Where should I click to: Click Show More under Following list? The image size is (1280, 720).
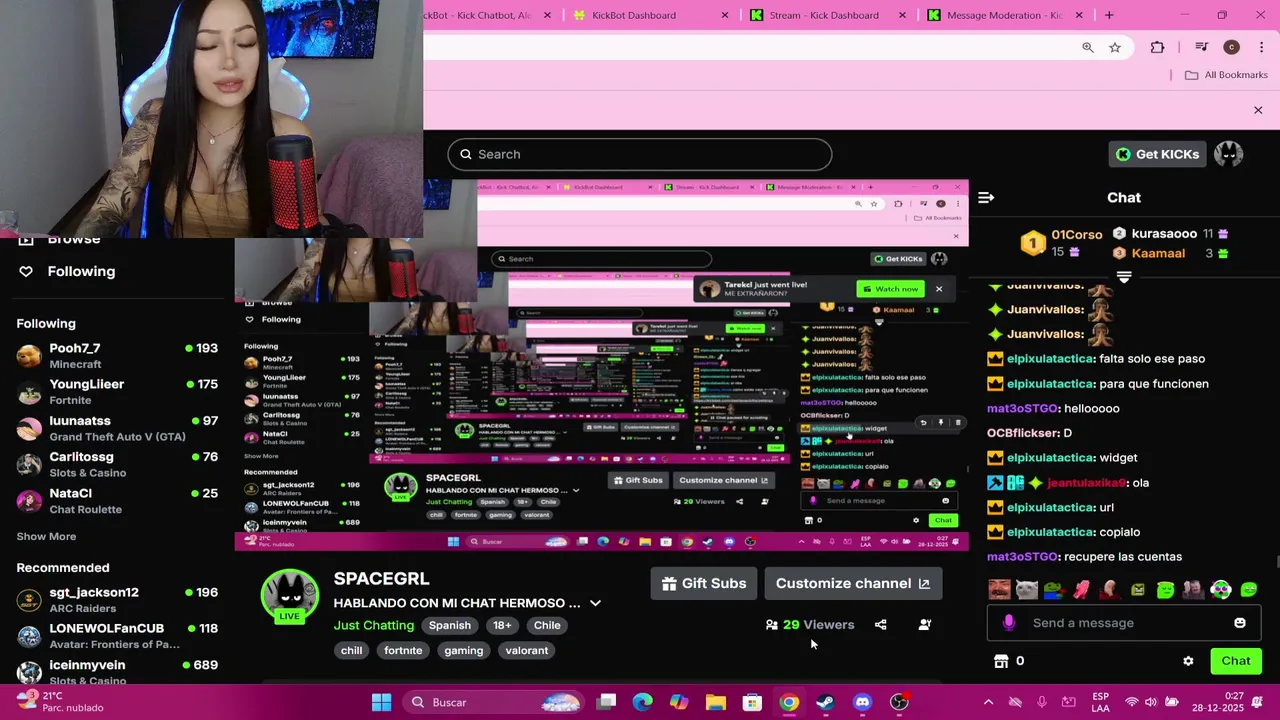(x=46, y=536)
